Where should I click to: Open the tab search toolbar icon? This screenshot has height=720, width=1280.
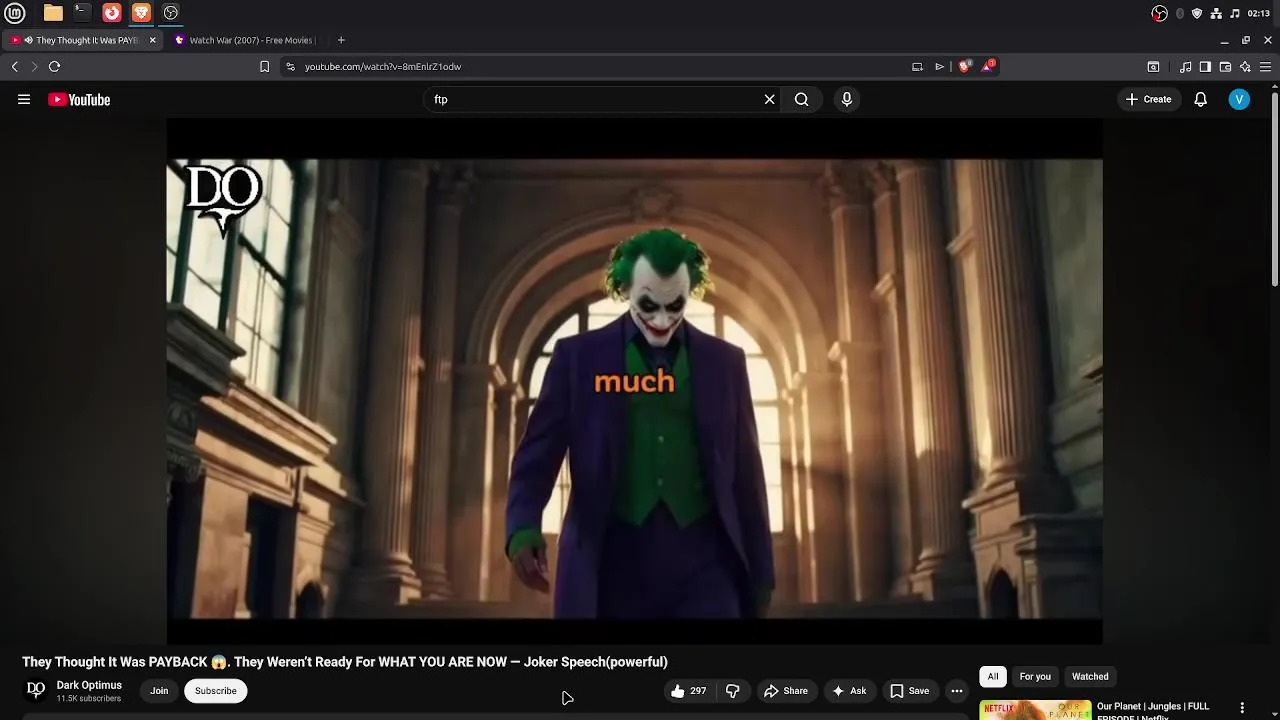point(1153,67)
